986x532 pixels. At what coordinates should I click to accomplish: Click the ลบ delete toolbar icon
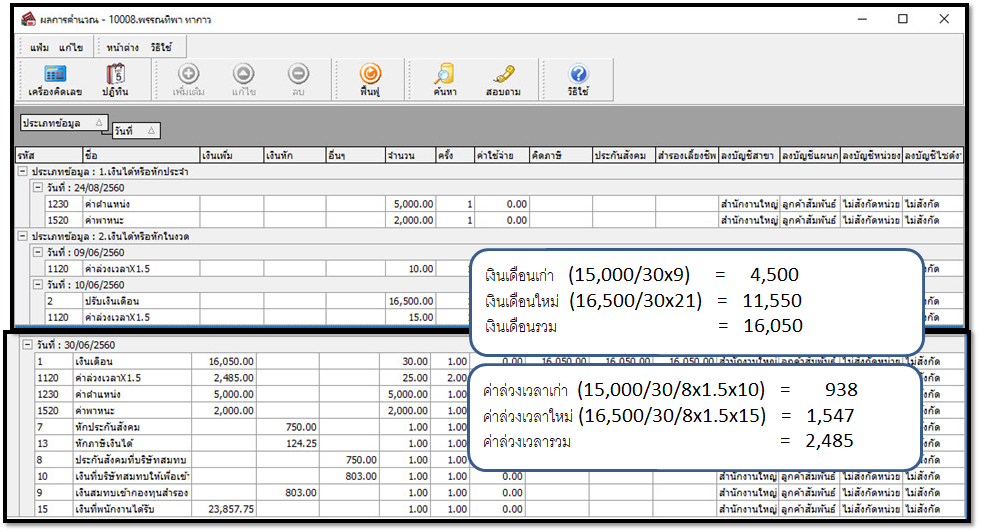(298, 80)
